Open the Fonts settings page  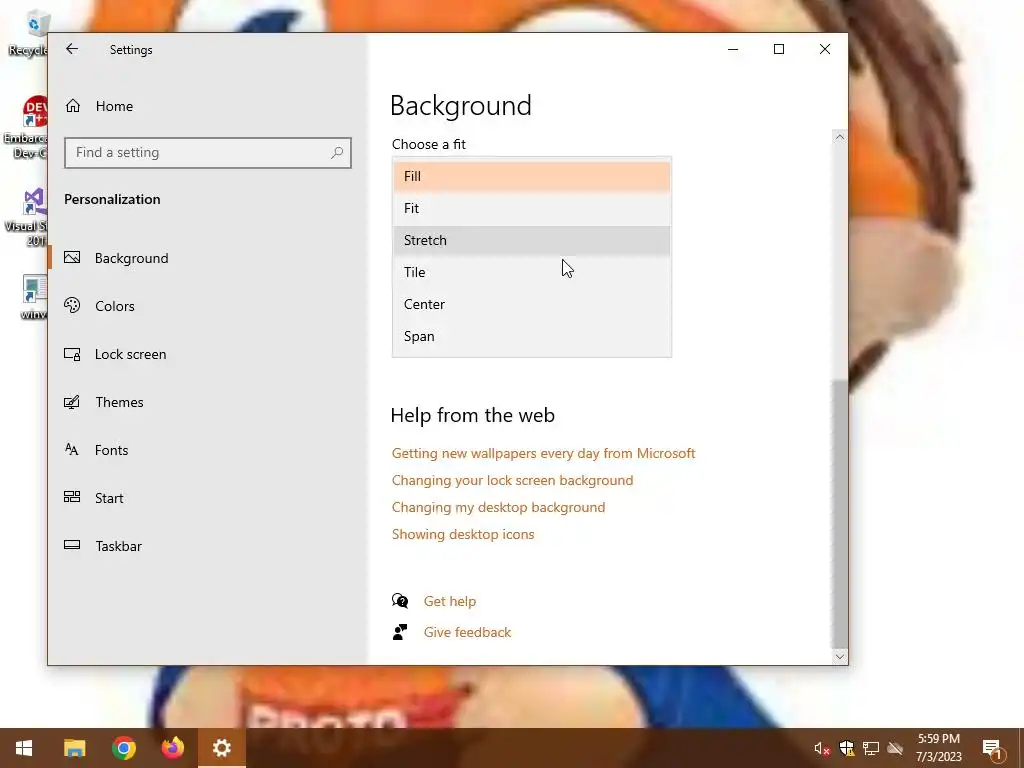pos(208,450)
